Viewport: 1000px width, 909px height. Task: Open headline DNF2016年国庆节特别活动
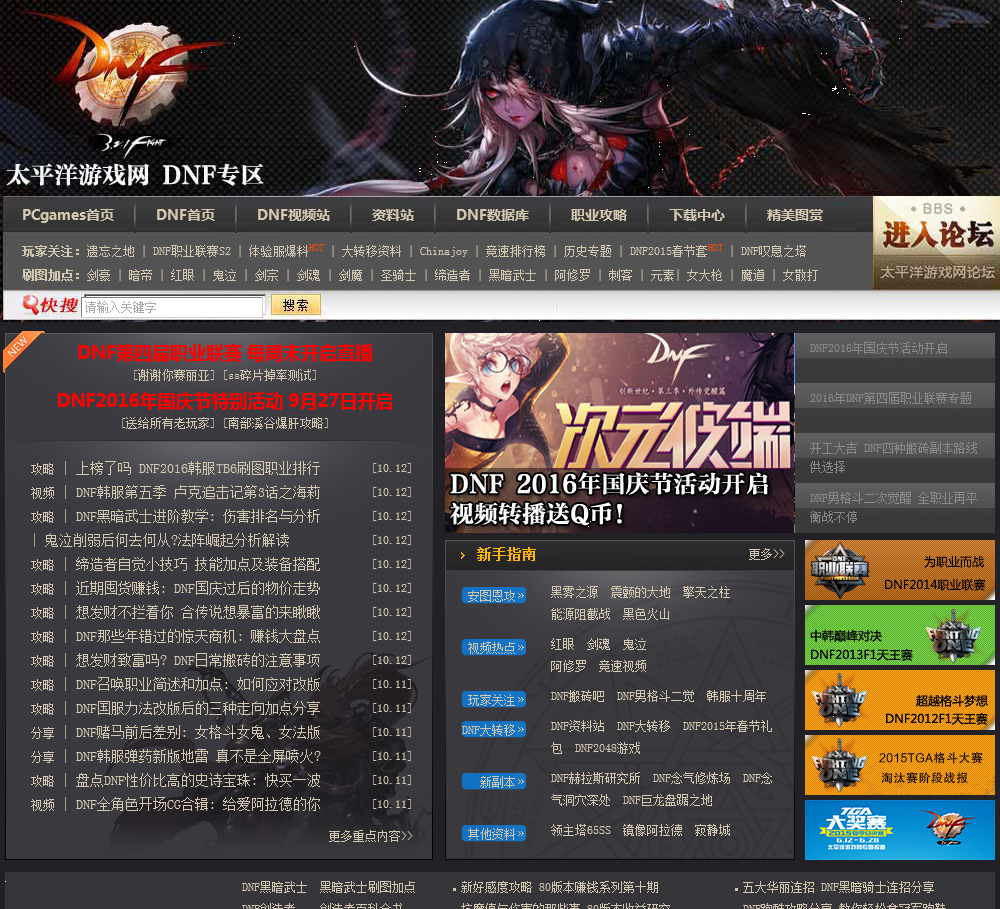[224, 401]
